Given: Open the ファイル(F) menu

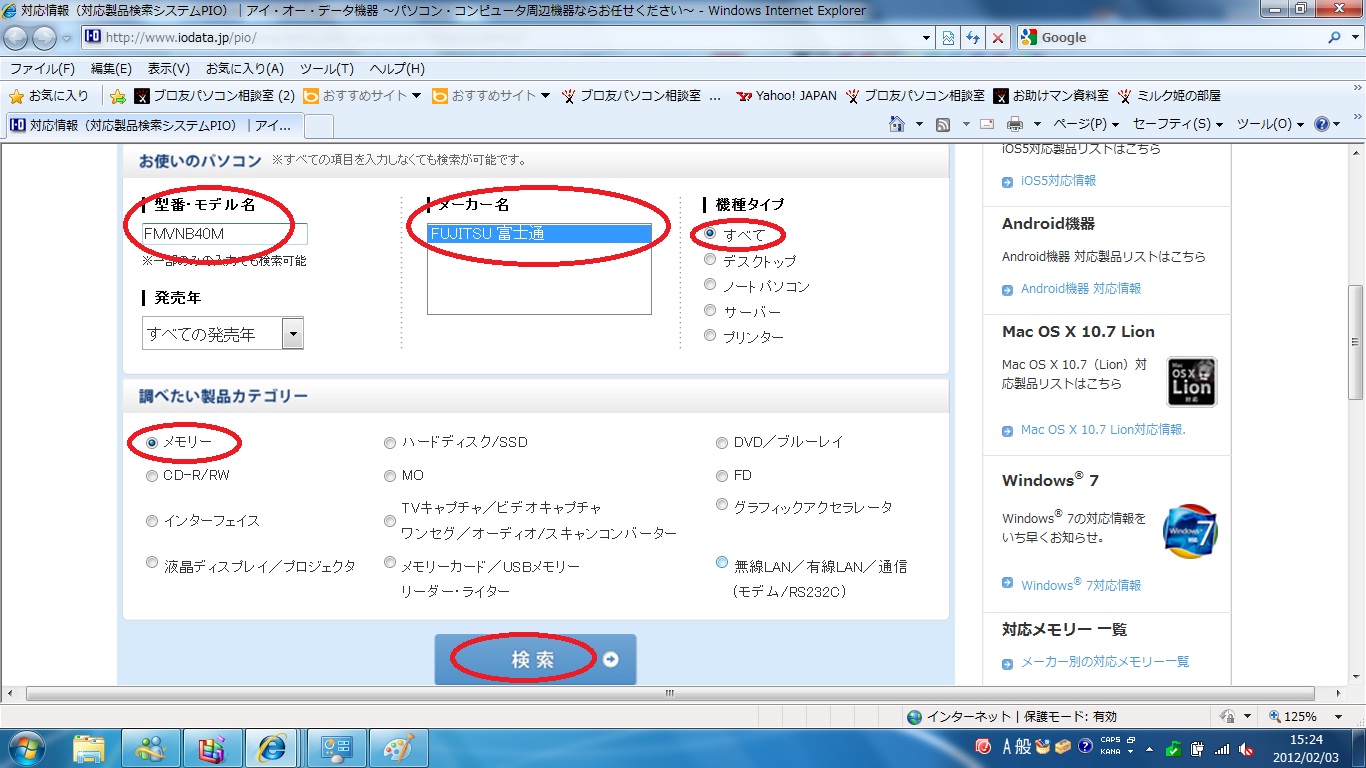Looking at the screenshot, I should coord(42,69).
